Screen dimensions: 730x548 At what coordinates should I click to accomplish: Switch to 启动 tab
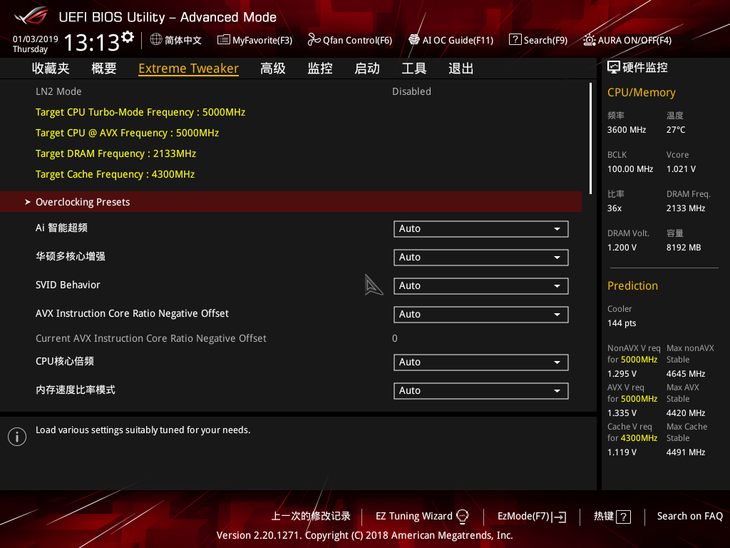(367, 68)
